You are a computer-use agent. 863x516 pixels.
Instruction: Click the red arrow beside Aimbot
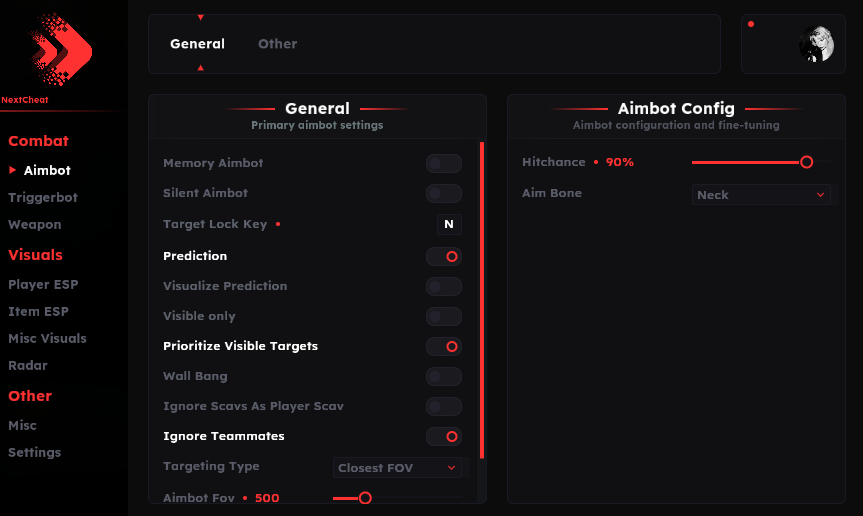pyautogui.click(x=13, y=170)
